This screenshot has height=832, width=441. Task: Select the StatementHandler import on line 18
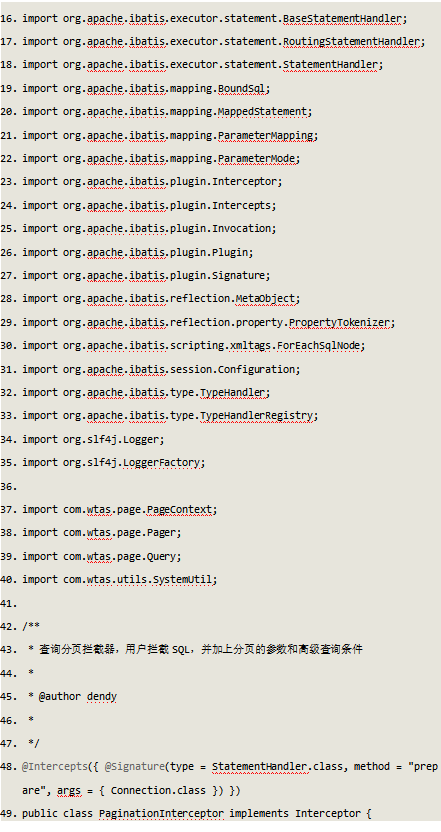point(330,65)
